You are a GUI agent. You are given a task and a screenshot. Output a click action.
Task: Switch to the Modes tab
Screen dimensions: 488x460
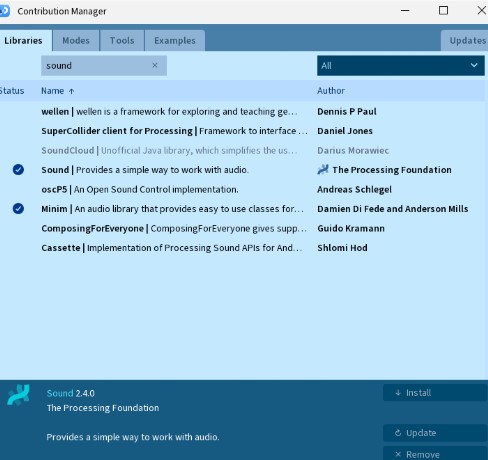coord(76,41)
